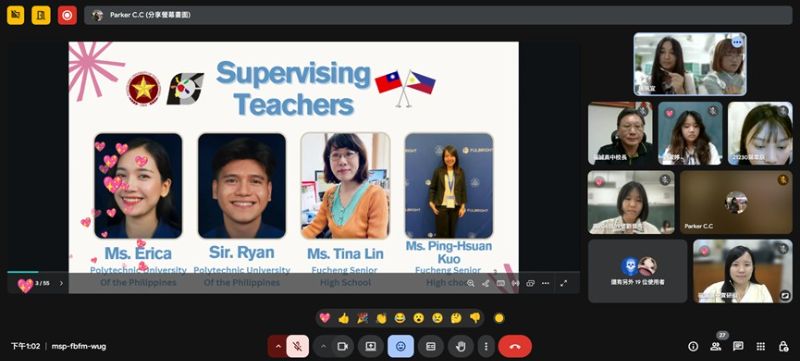The width and height of the screenshot is (800, 361).
Task: Raise your hand with the hand button
Action: tap(461, 346)
